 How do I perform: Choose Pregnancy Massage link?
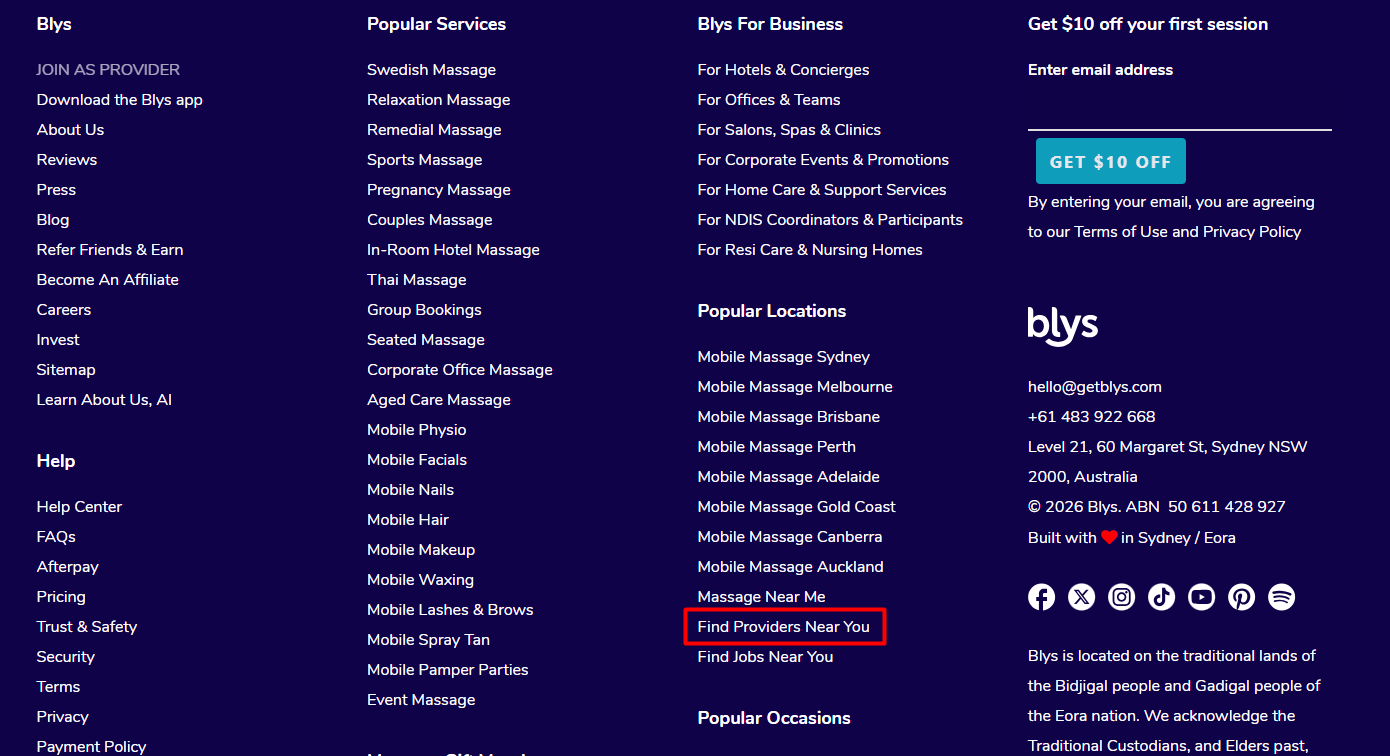coord(439,190)
